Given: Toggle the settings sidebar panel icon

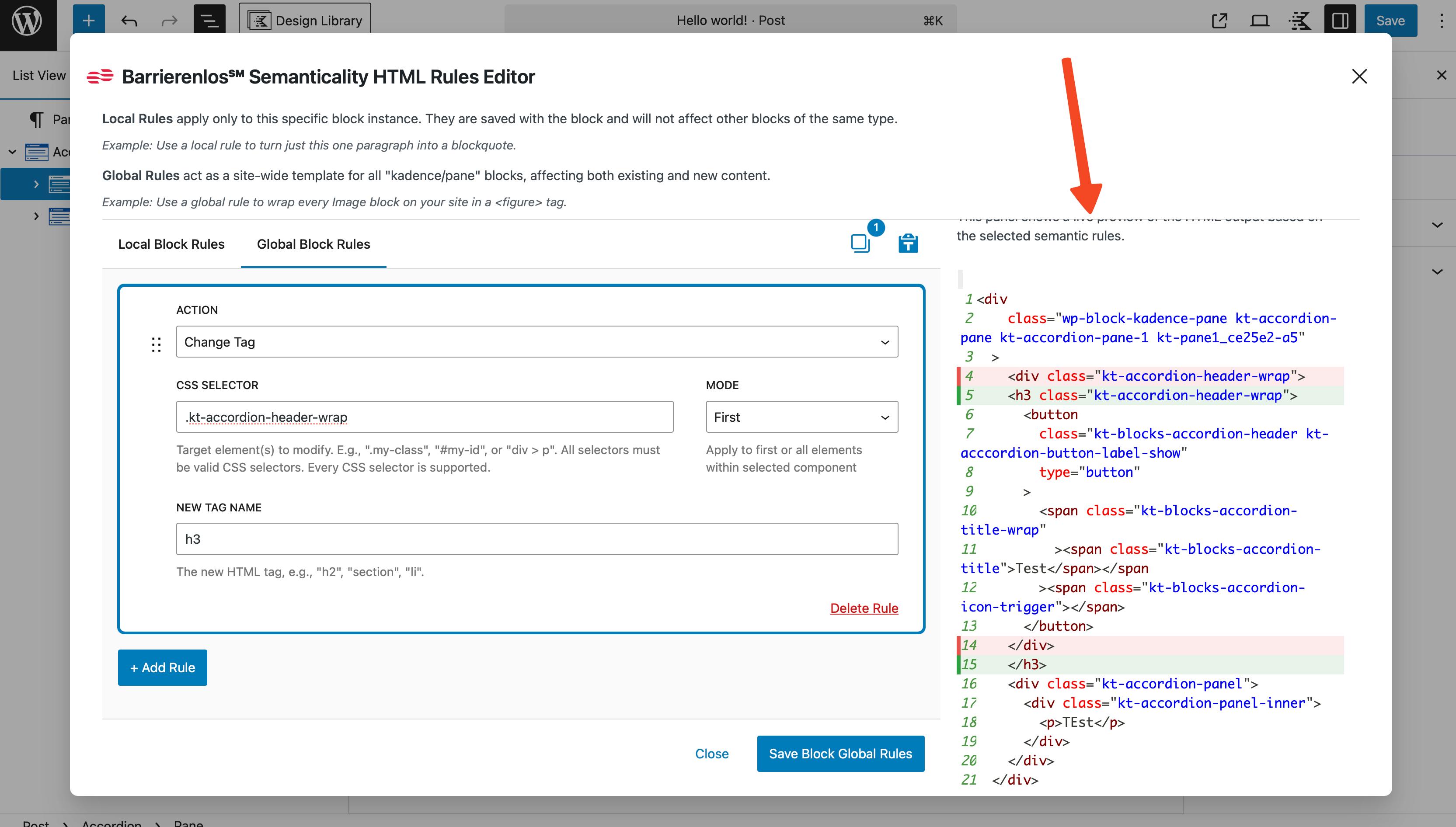Looking at the screenshot, I should coord(1340,21).
